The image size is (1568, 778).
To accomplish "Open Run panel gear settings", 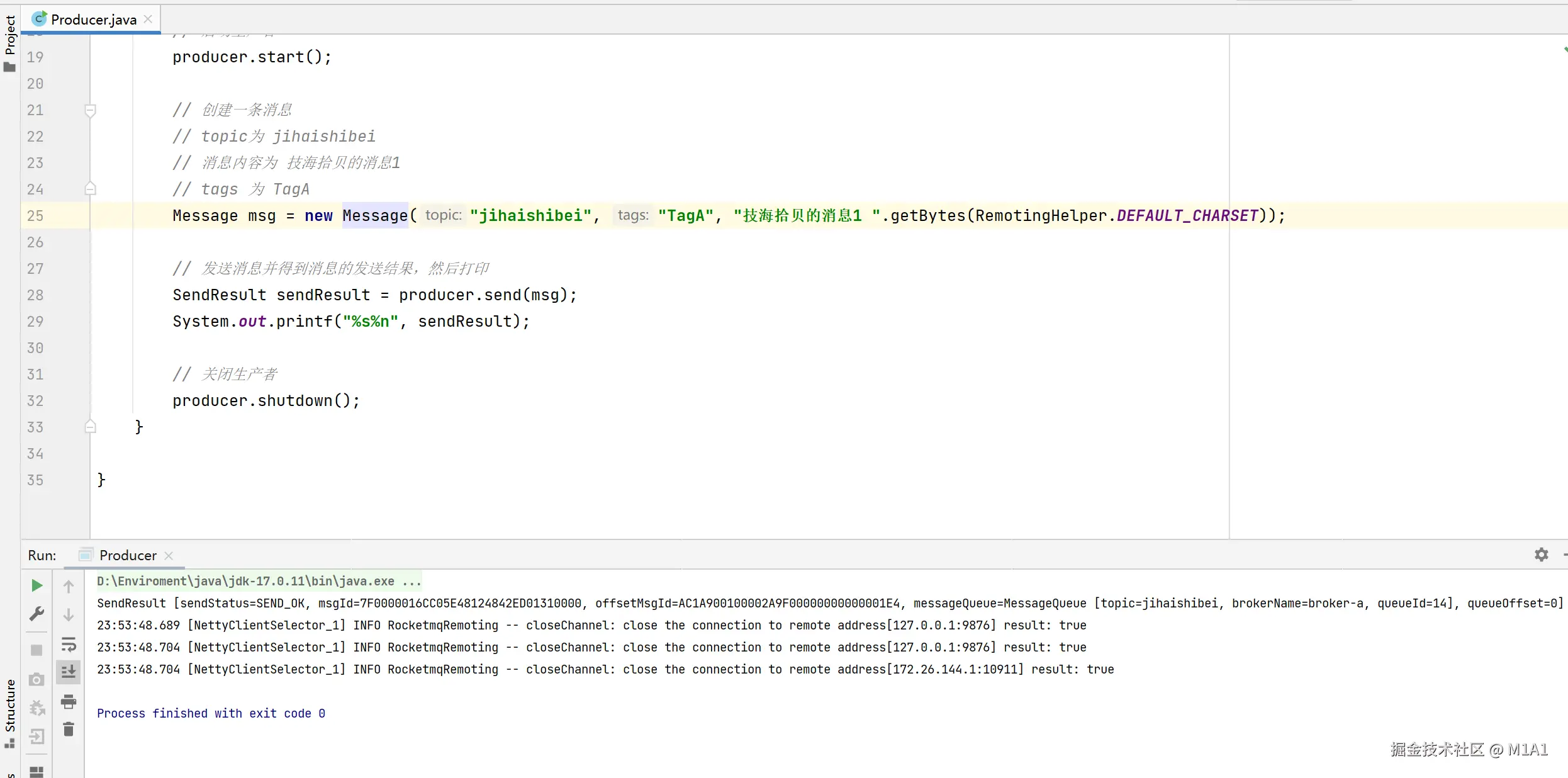I will point(1541,555).
